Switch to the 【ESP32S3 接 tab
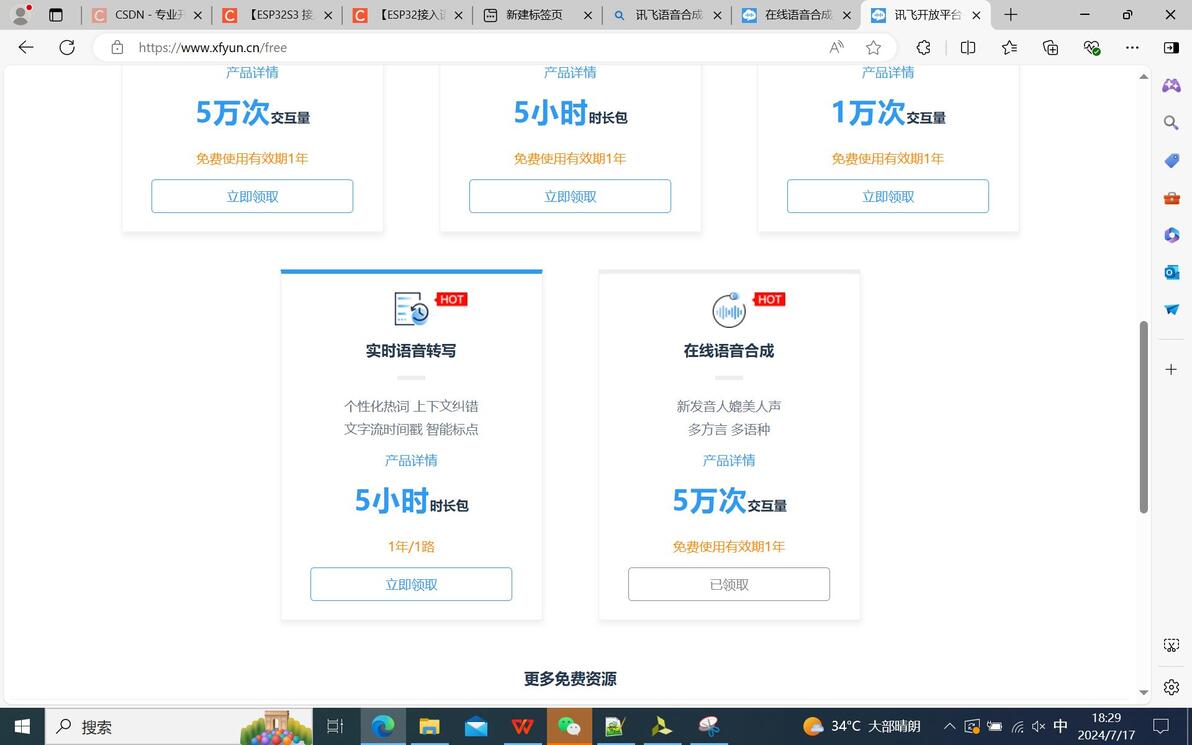The width and height of the screenshot is (1192, 745). tap(277, 14)
